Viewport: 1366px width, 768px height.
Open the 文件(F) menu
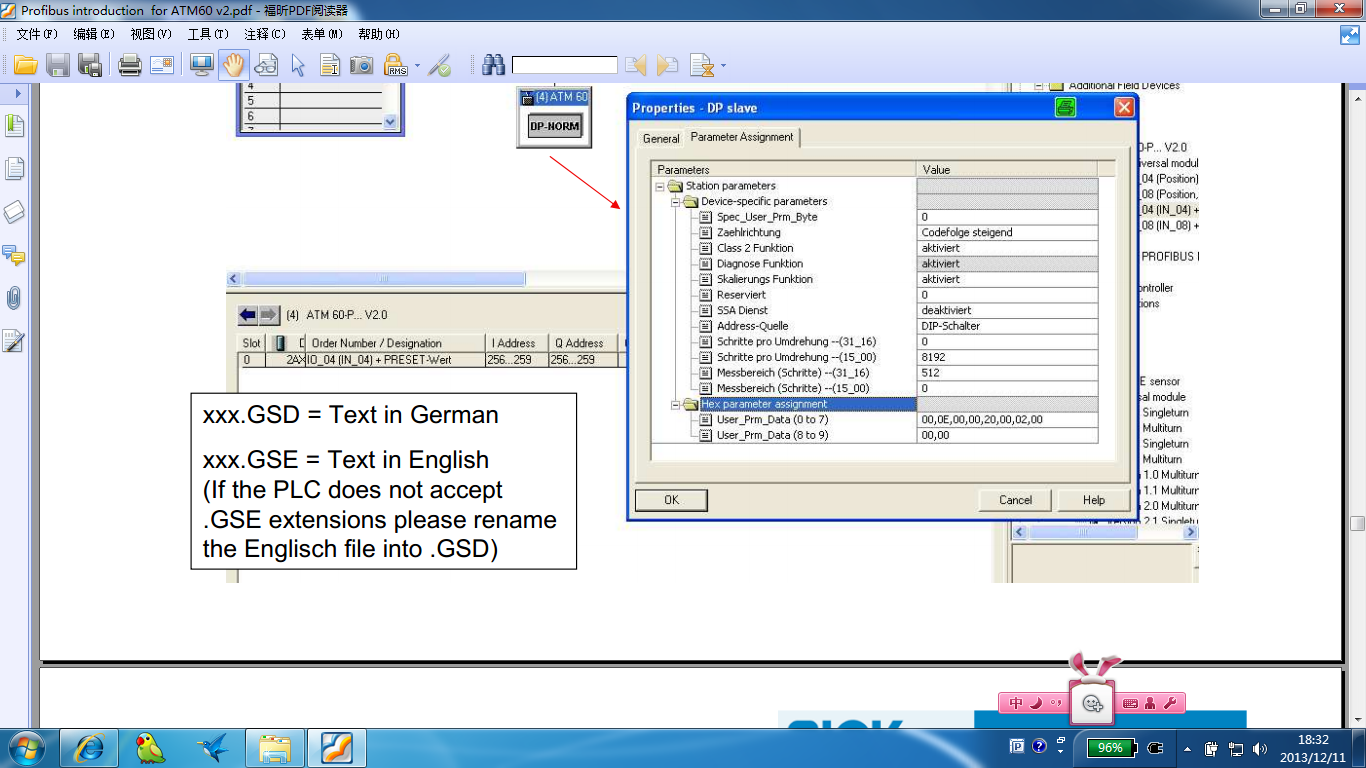[37, 34]
